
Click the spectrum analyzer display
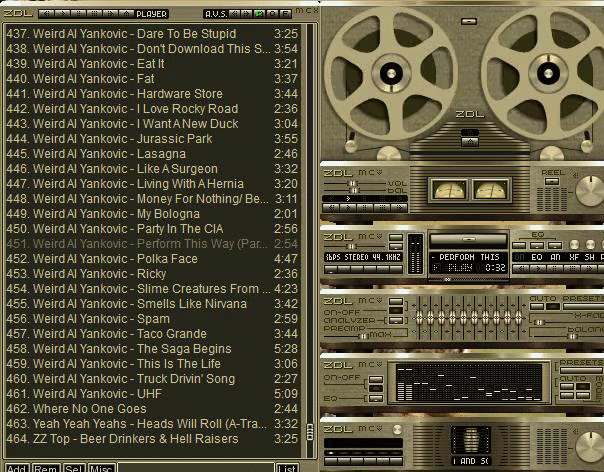[469, 382]
